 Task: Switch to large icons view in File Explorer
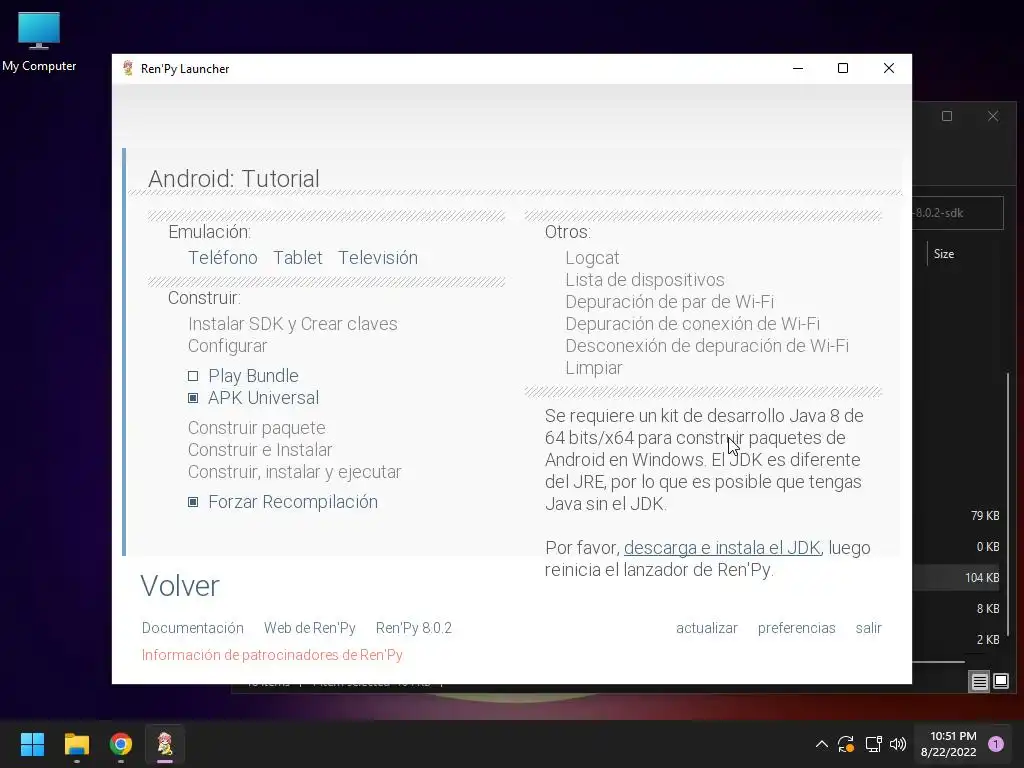click(1000, 682)
